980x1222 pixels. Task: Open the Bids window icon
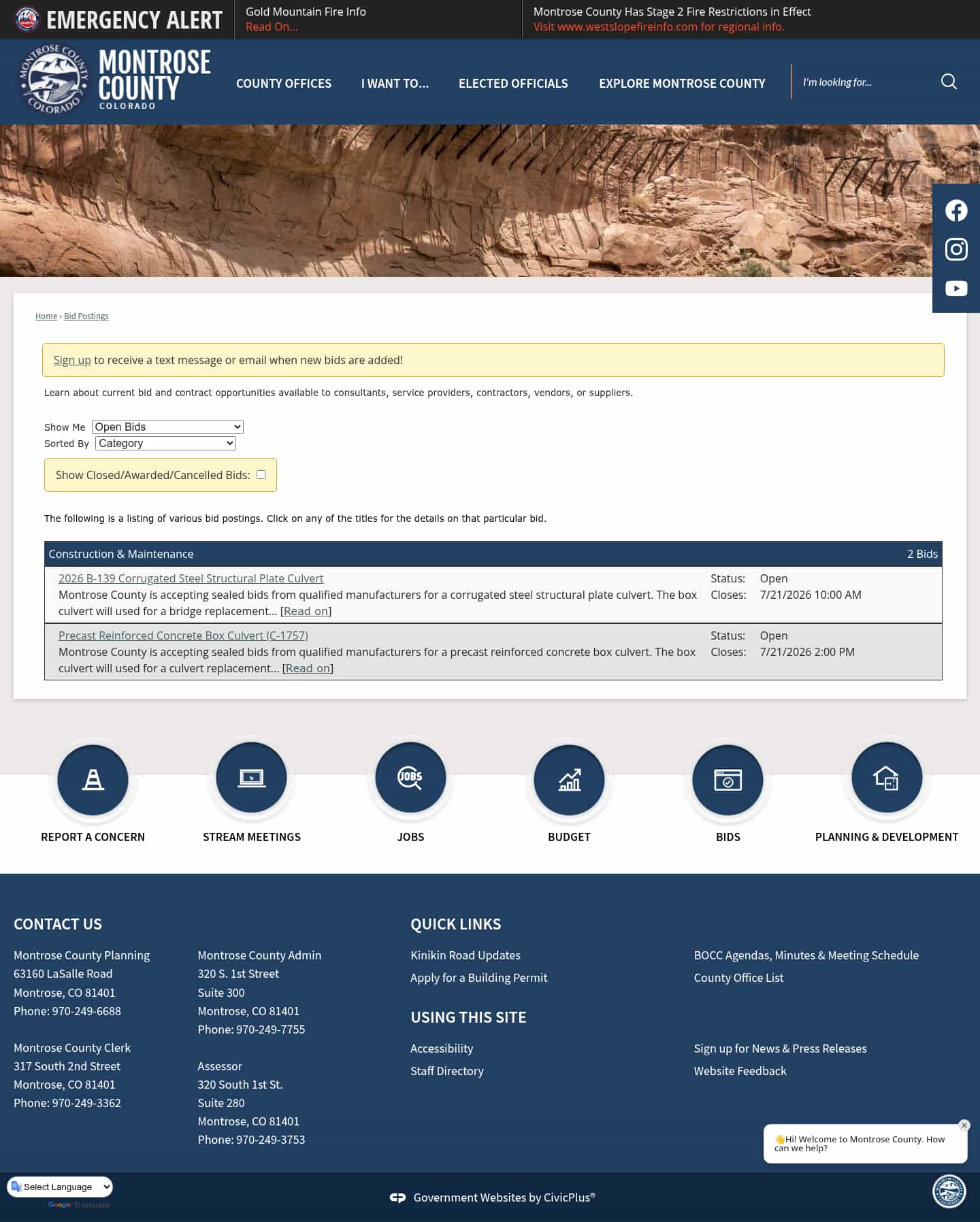728,779
